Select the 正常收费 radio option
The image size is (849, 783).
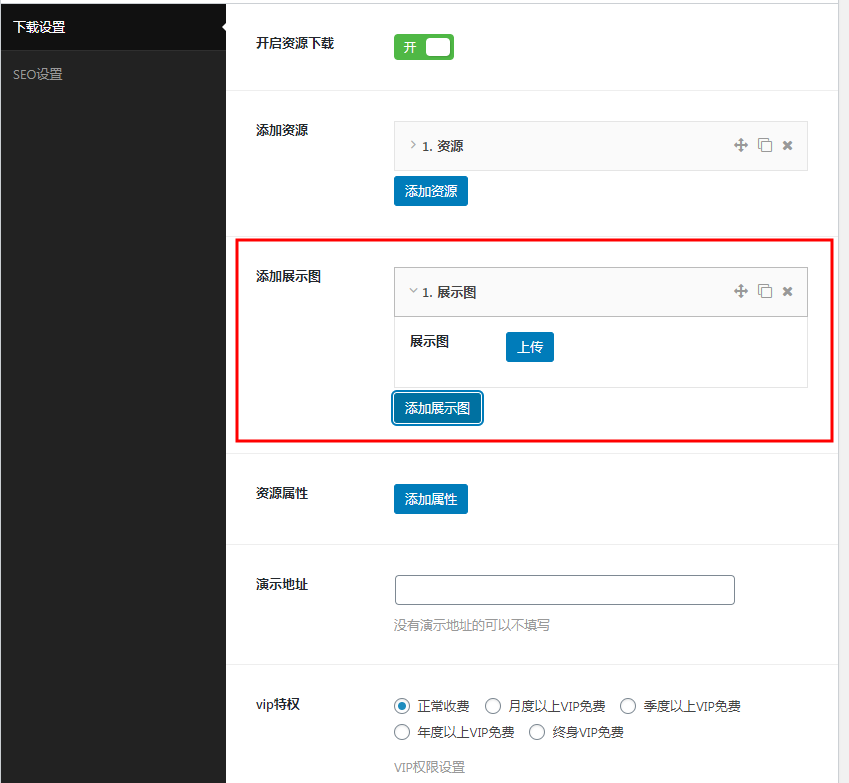402,706
